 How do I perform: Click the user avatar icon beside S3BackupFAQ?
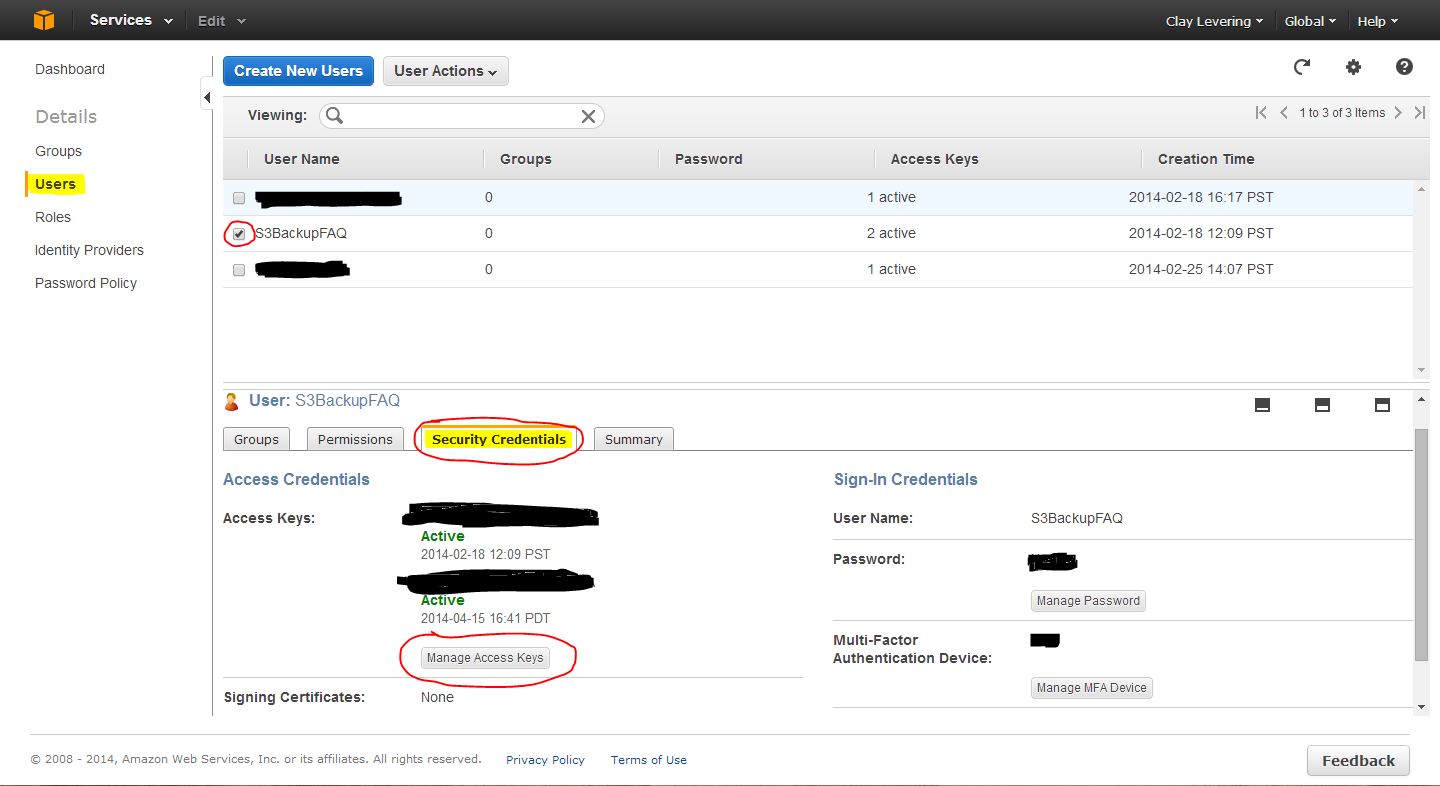coord(232,401)
